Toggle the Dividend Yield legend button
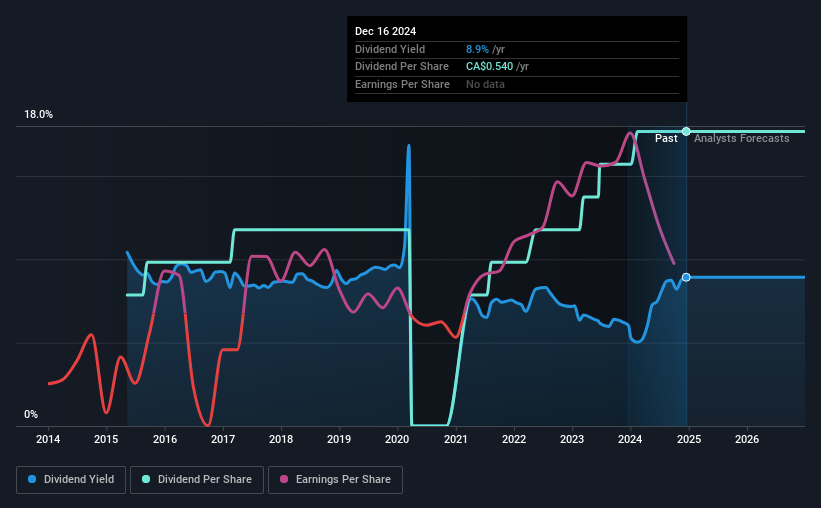 [71, 480]
